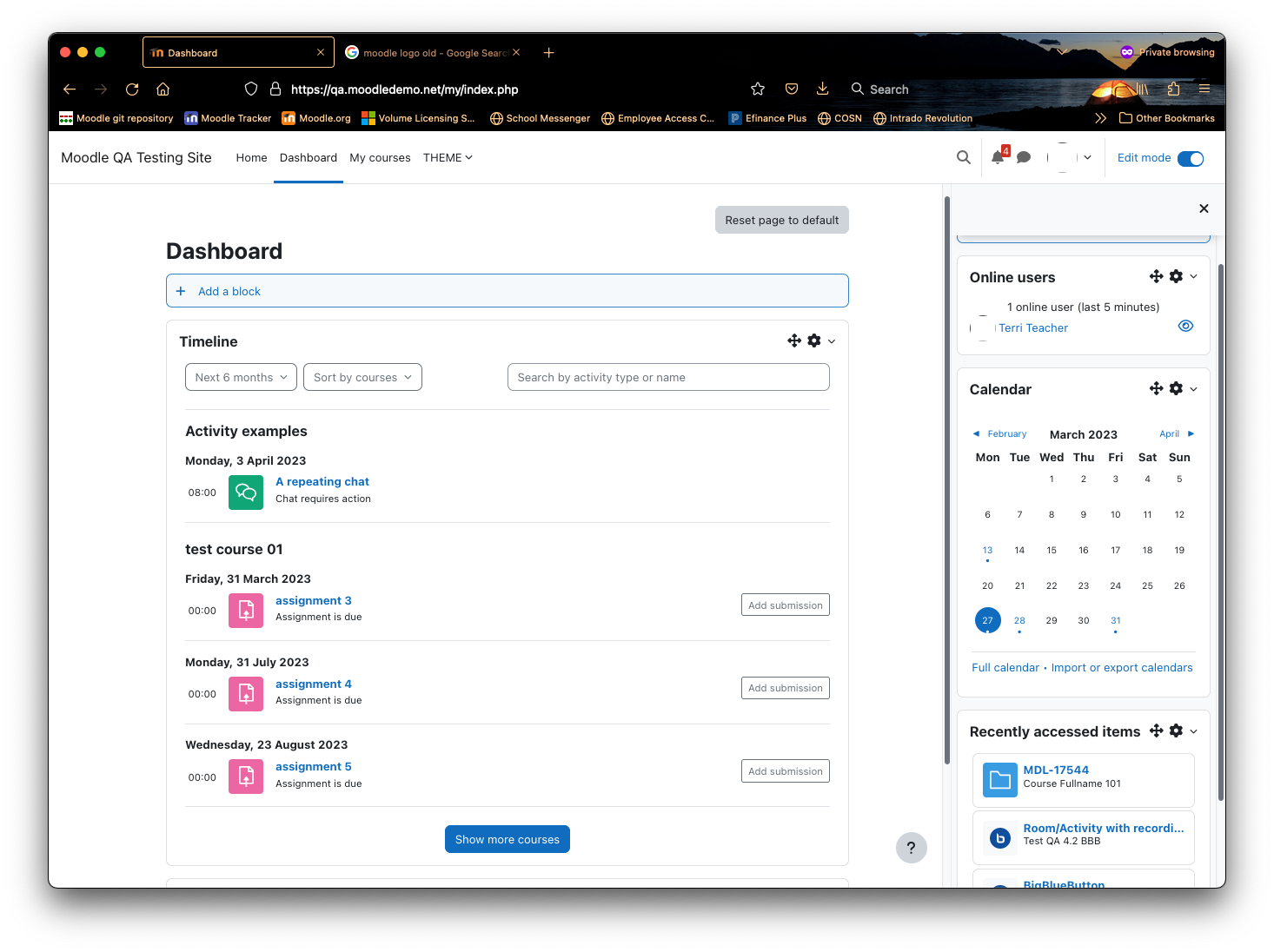Image resolution: width=1274 pixels, height=952 pixels.
Task: Open the Timeline block gear actions menu
Action: click(814, 340)
